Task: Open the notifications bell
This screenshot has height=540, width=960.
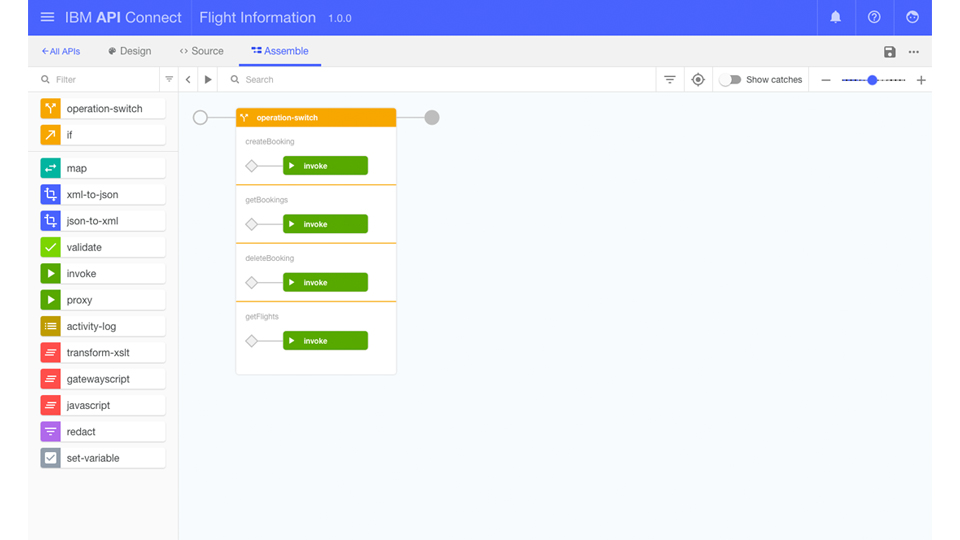Action: coord(836,18)
